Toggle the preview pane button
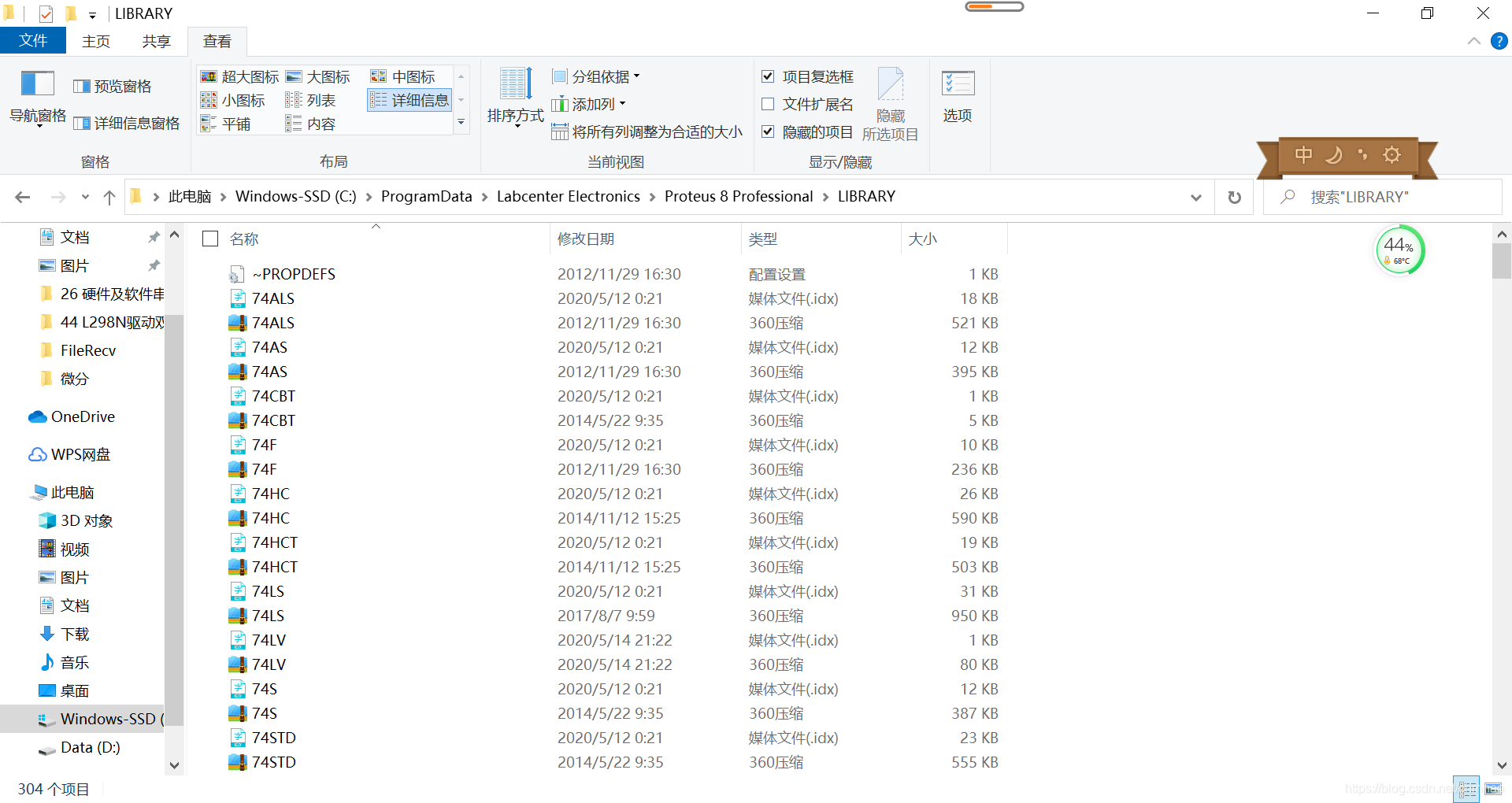The height and width of the screenshot is (803, 1512). [112, 87]
